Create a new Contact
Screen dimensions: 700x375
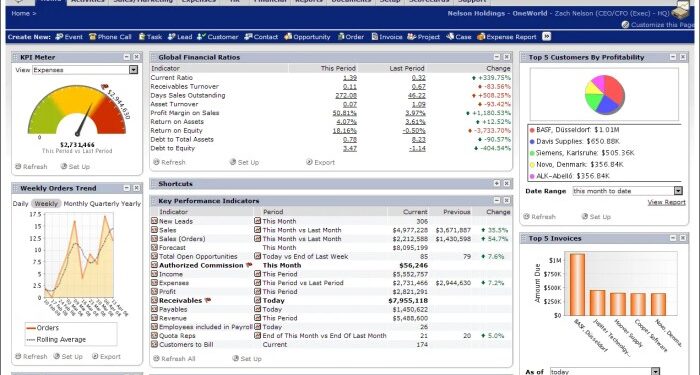click(x=261, y=37)
